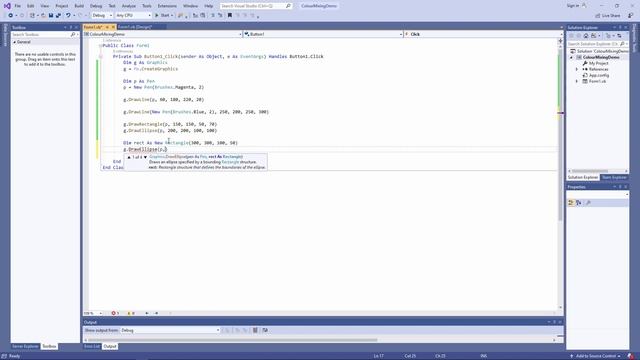Click the pin icon on Properties panel header
The height and width of the screenshot is (360, 640).
pyautogui.click(x=620, y=187)
